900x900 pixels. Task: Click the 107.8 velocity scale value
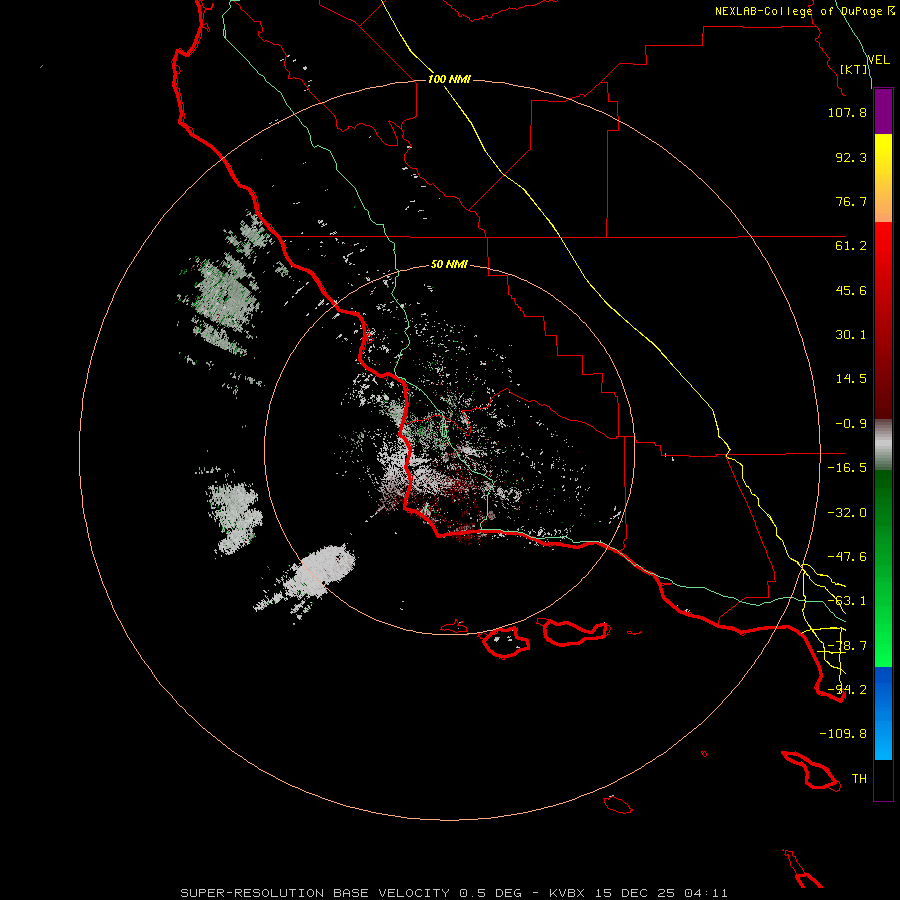[847, 112]
